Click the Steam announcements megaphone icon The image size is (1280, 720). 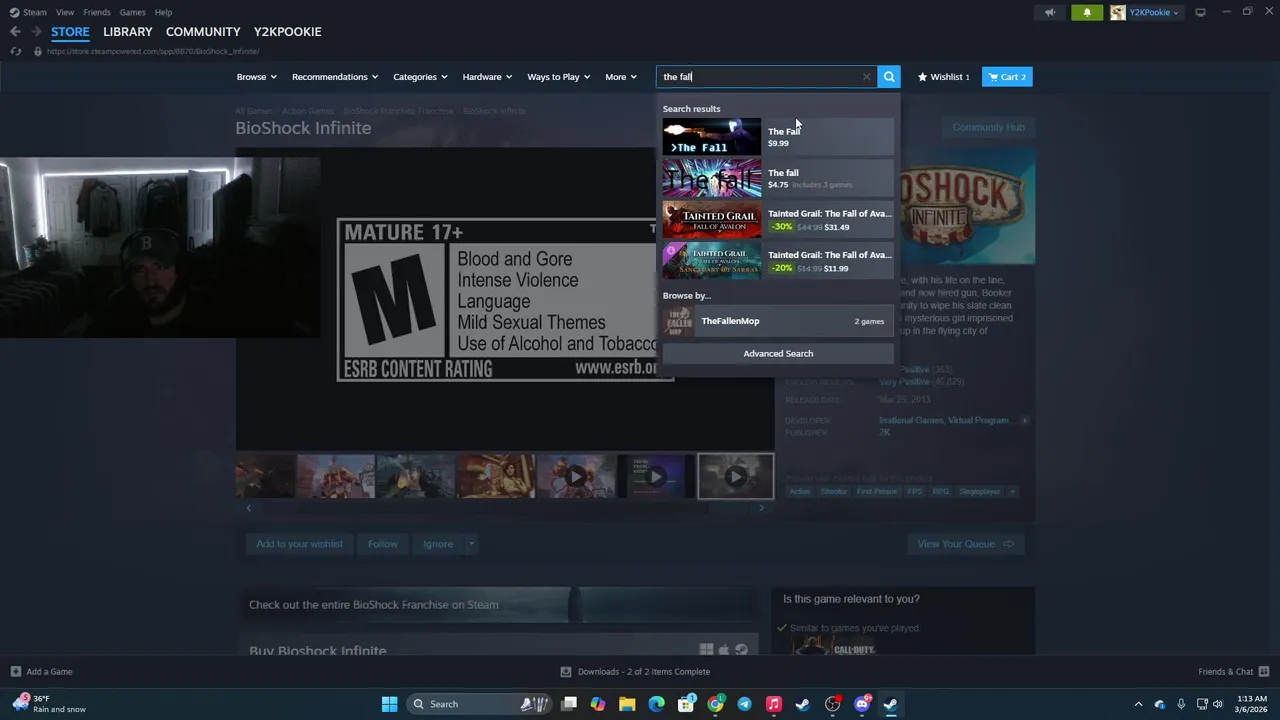coord(1049,12)
